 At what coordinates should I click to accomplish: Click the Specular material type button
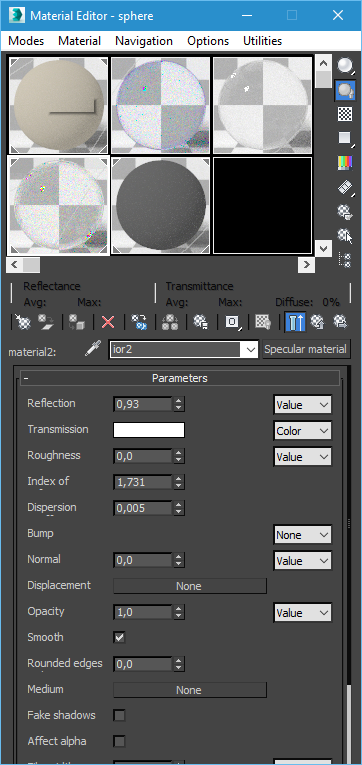pyautogui.click(x=306, y=349)
